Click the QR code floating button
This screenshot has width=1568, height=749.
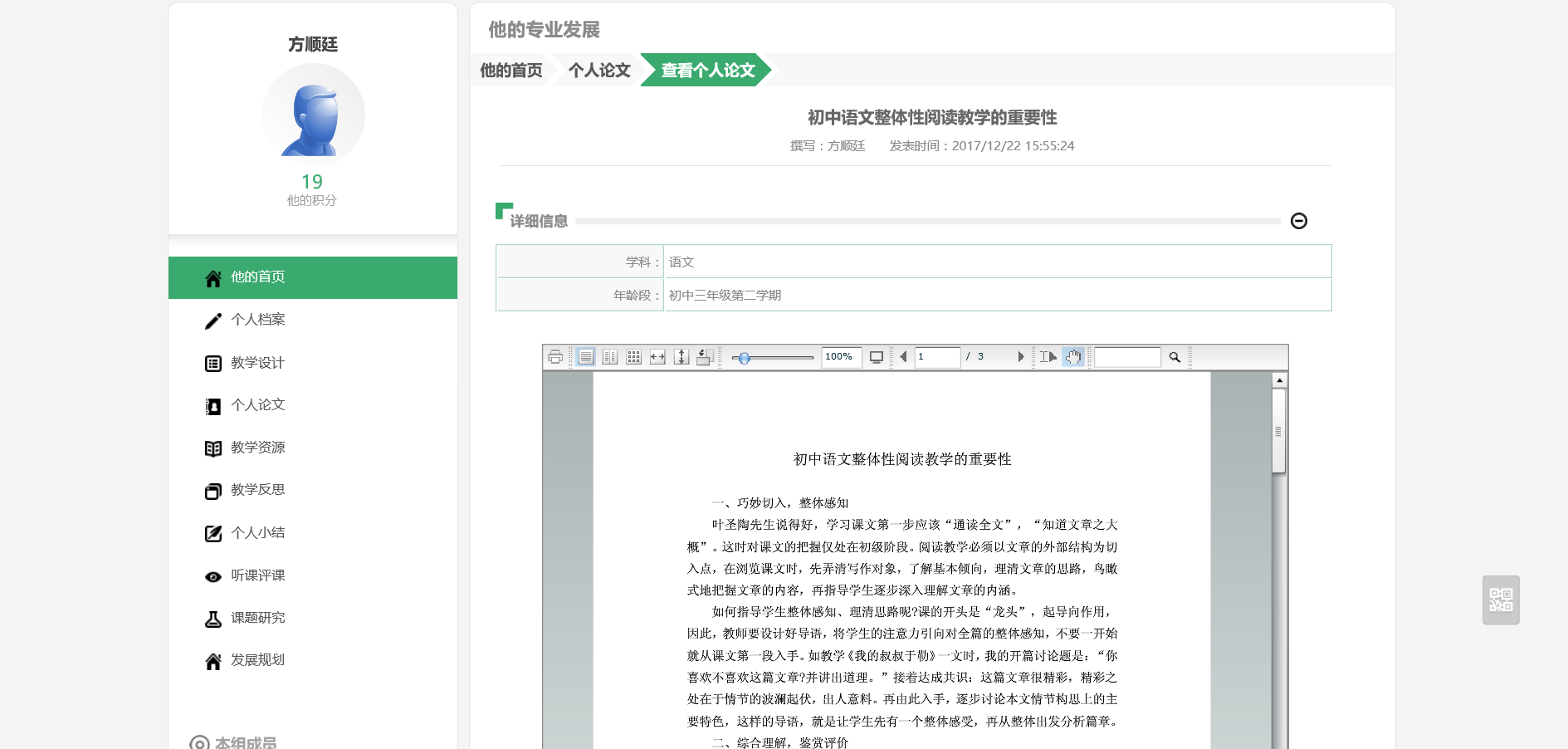coord(1501,600)
